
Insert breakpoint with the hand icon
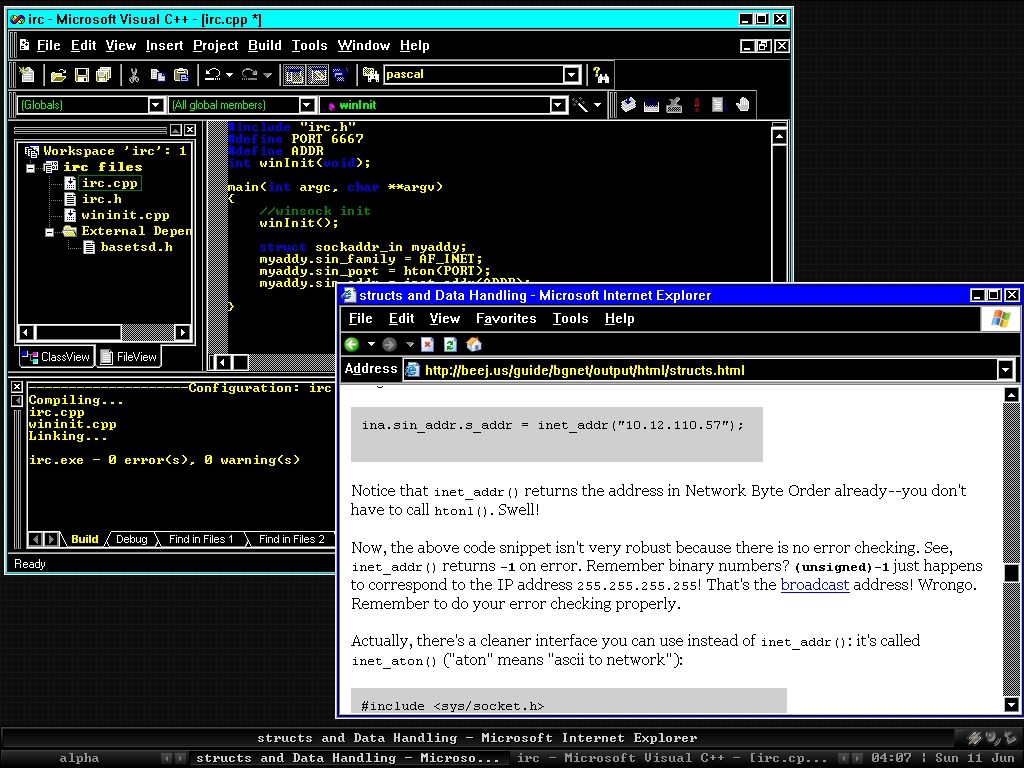(743, 104)
